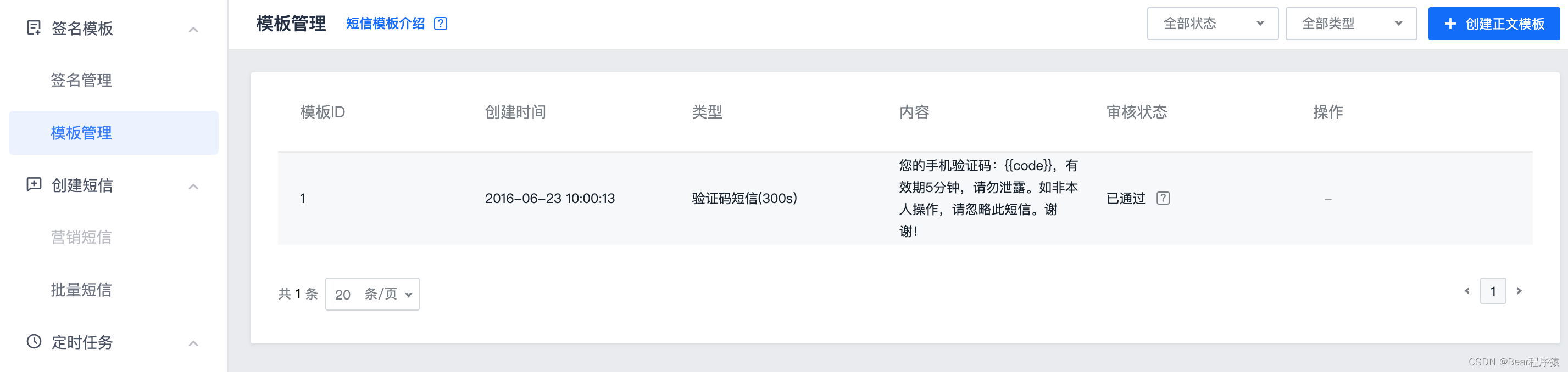Click the previous page arrow icon
Screen dimensions: 1568x372
pyautogui.click(x=1466, y=291)
